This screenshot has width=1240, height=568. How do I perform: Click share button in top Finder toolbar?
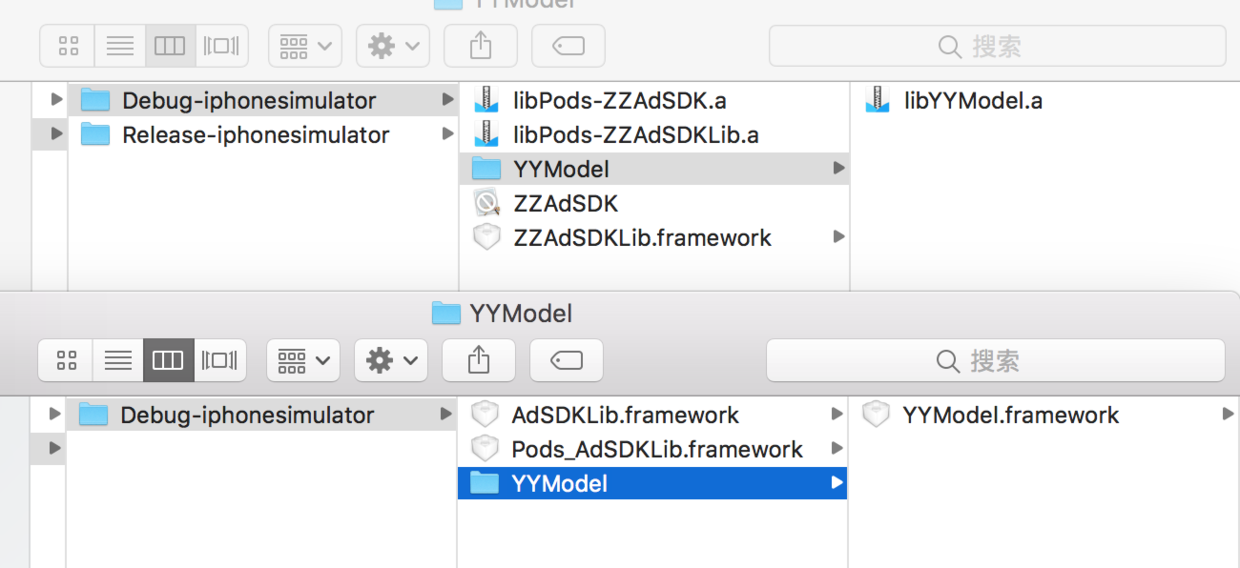tap(481, 46)
